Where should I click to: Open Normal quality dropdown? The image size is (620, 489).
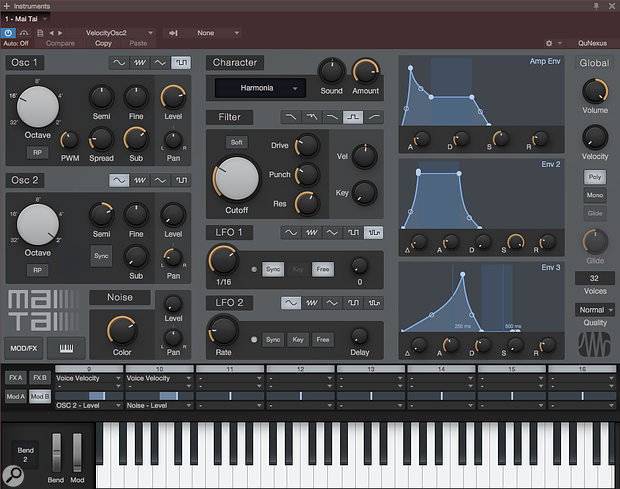click(x=595, y=310)
